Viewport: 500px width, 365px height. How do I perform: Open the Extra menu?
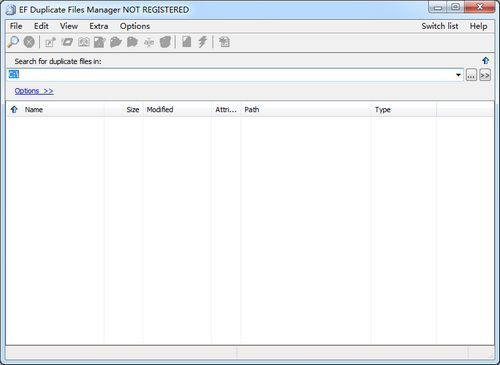[x=99, y=26]
